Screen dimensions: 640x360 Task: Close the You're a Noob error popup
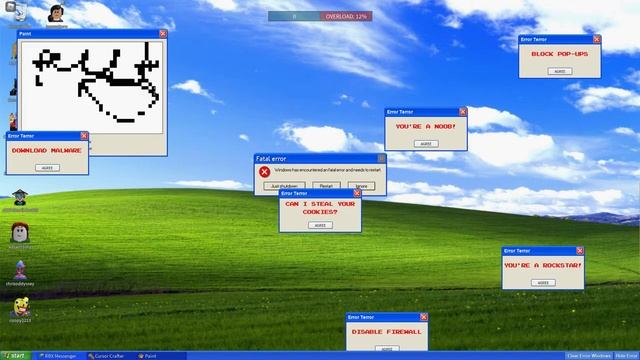(462, 112)
